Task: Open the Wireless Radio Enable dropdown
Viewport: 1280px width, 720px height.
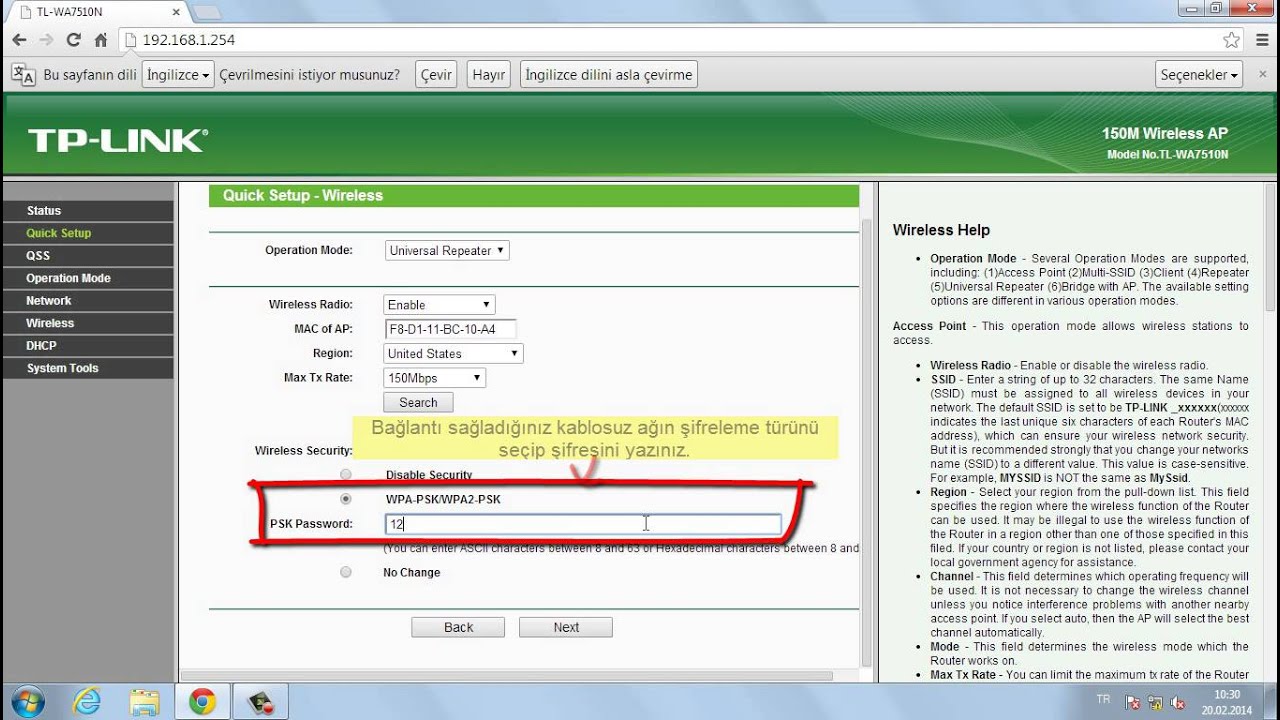Action: pos(439,304)
